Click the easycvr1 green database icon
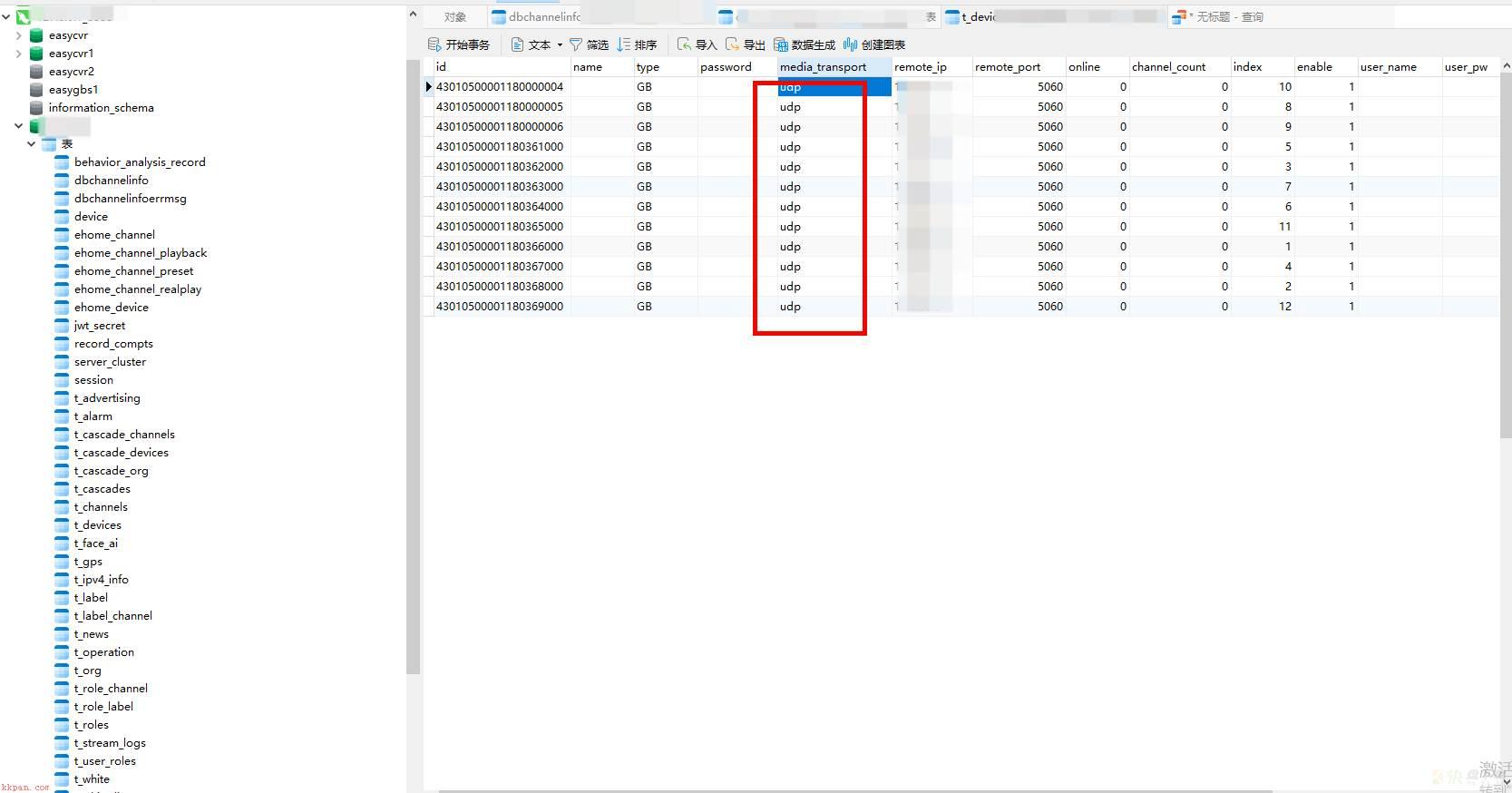 pyautogui.click(x=36, y=54)
